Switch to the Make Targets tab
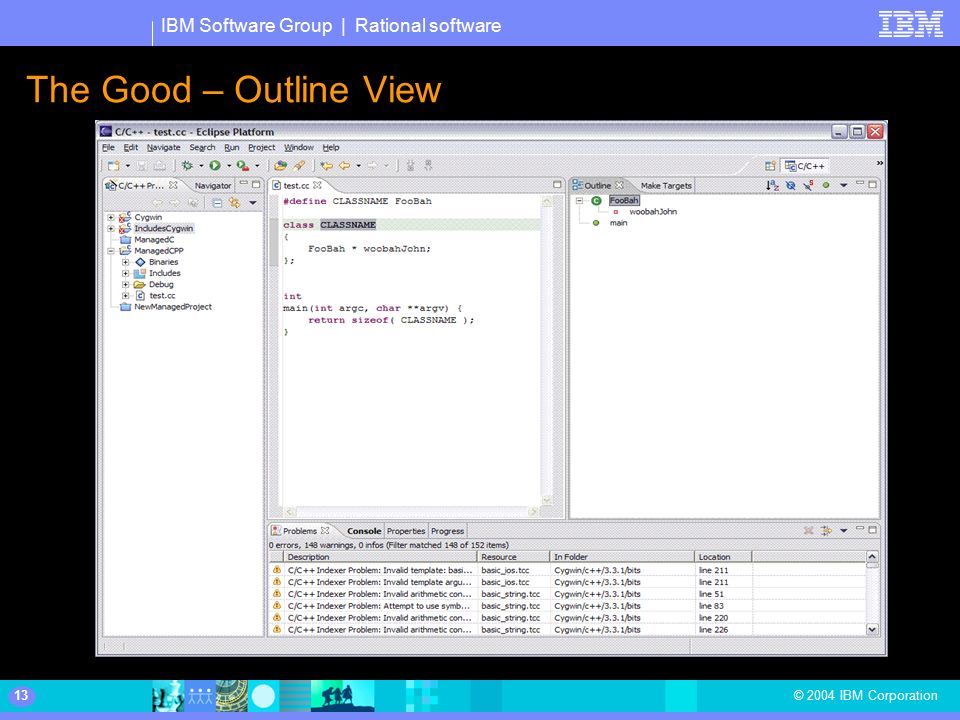Screen dimensions: 960x720 click(x=666, y=186)
